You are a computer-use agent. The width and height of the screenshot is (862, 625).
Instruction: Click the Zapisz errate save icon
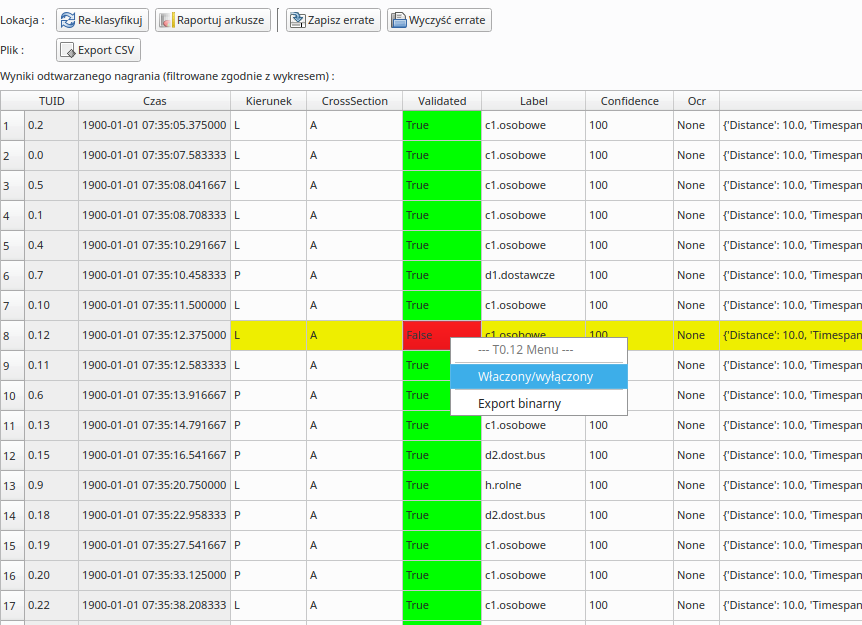[297, 20]
